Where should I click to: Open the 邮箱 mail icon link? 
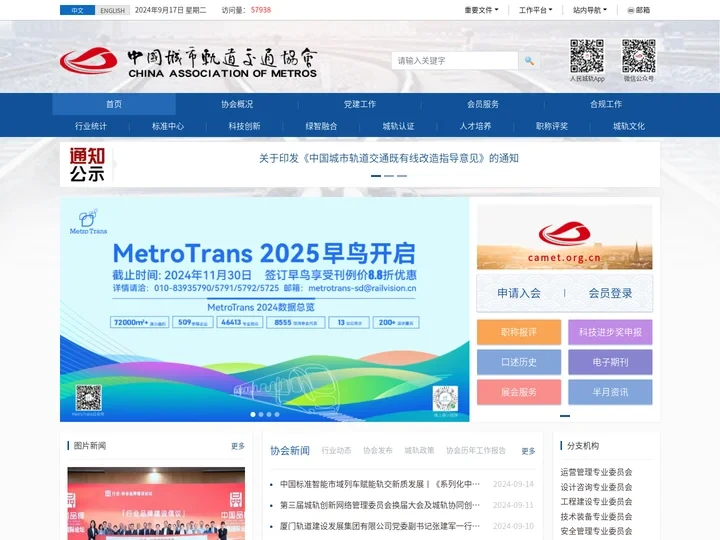pos(639,10)
